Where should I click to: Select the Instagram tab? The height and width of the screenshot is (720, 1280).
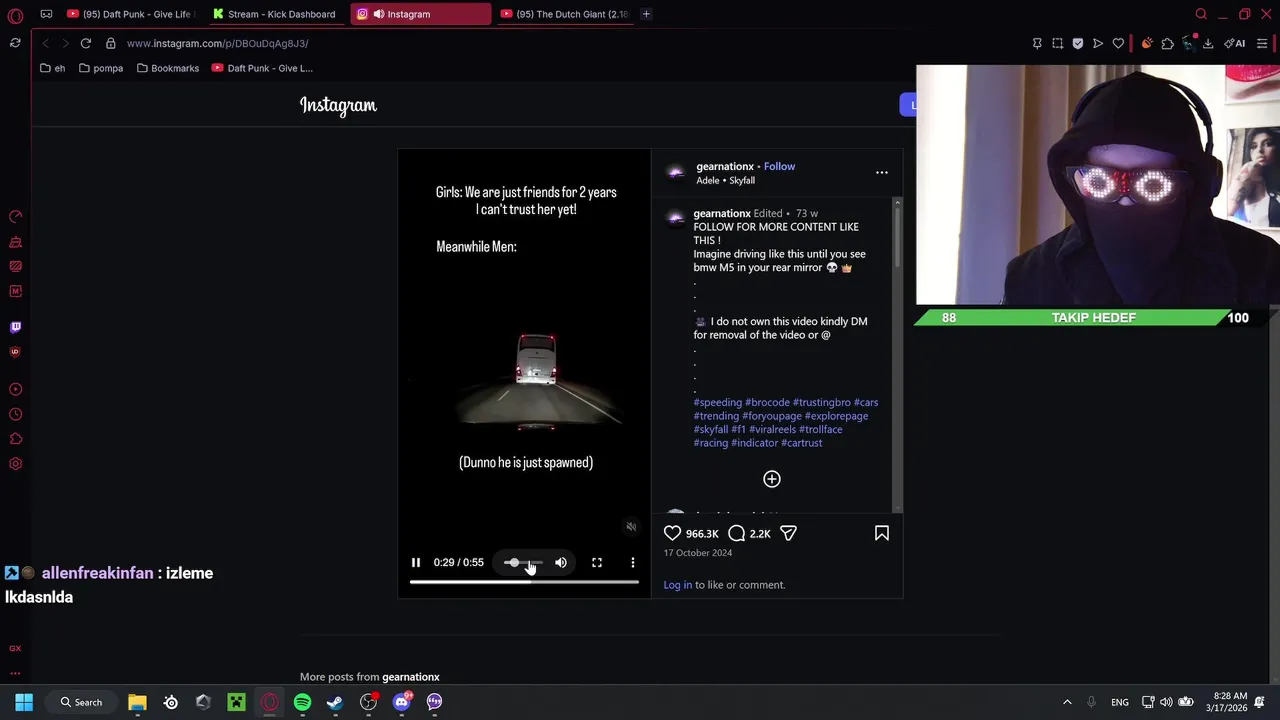pos(420,14)
